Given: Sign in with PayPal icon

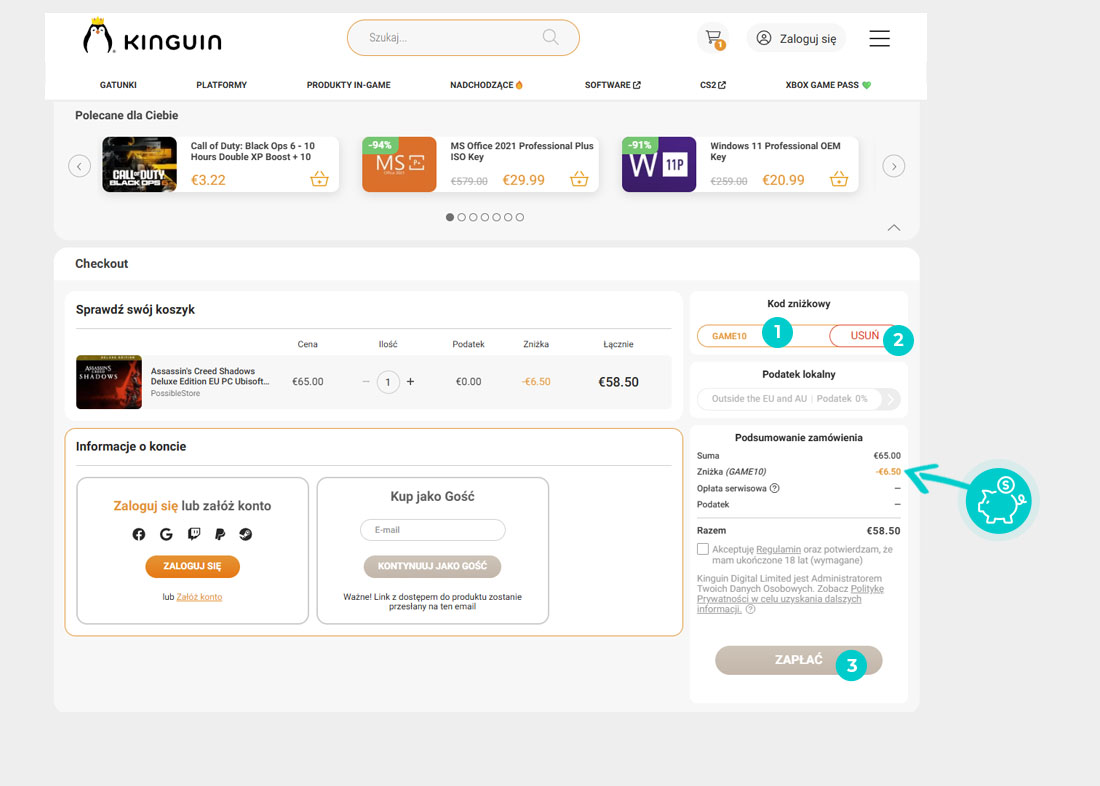Looking at the screenshot, I should [x=220, y=534].
